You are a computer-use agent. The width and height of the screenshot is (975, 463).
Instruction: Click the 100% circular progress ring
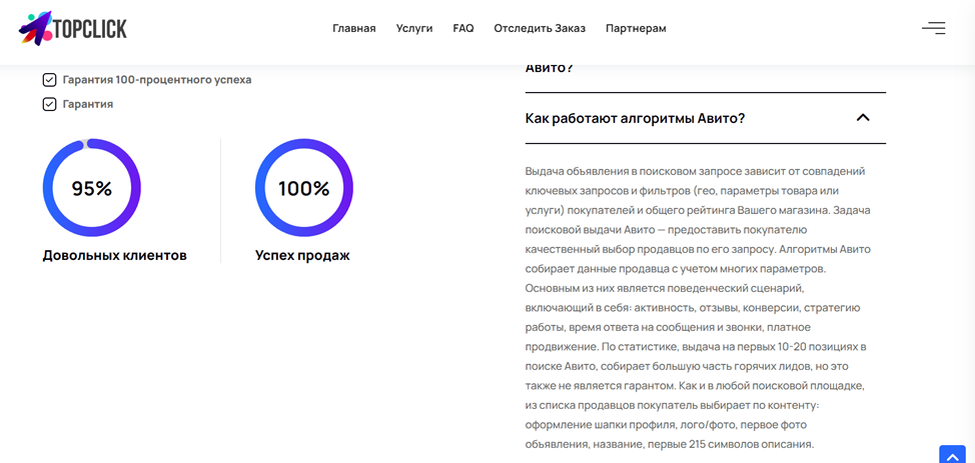(x=304, y=188)
